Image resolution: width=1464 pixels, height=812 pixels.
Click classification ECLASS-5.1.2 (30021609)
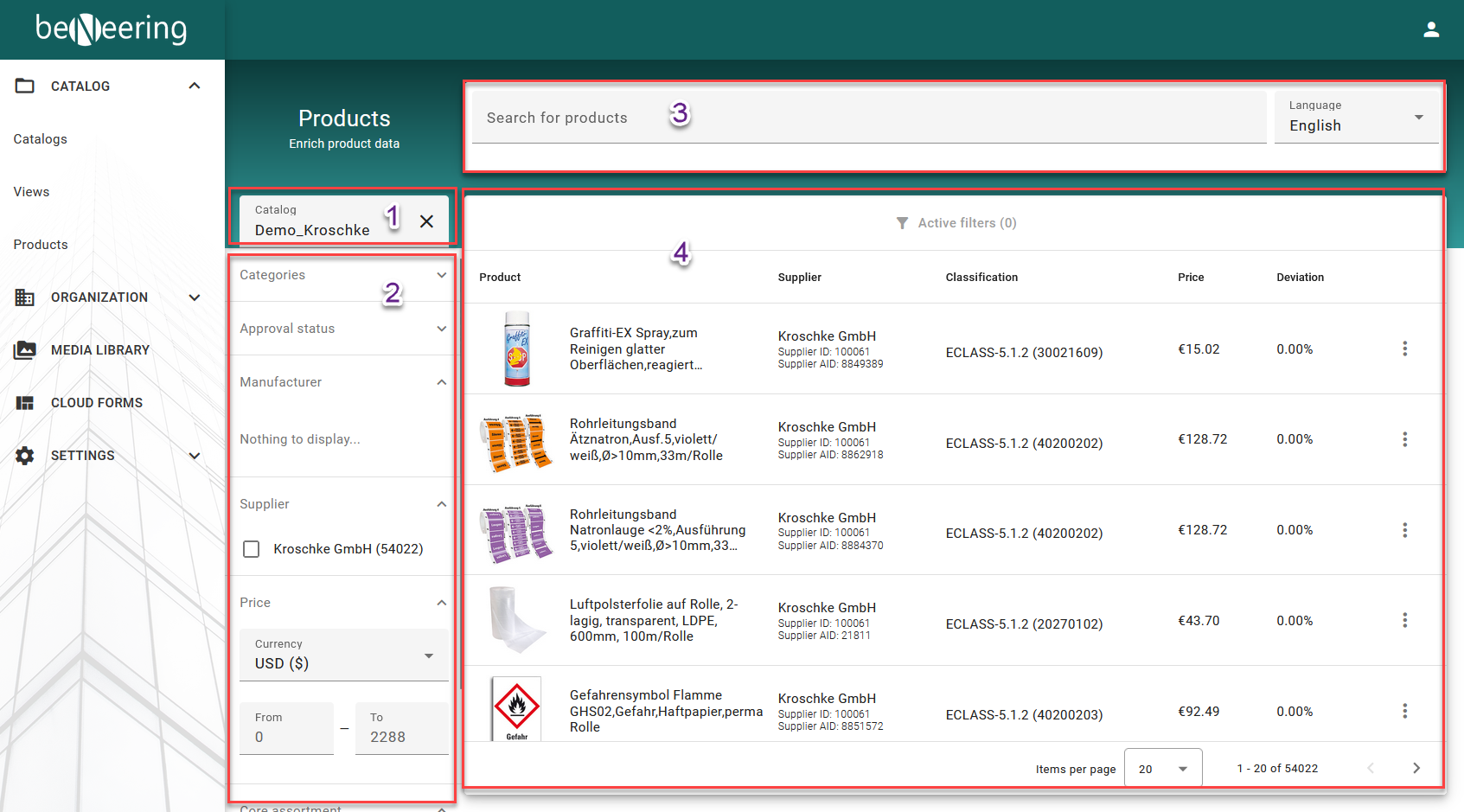(1024, 353)
